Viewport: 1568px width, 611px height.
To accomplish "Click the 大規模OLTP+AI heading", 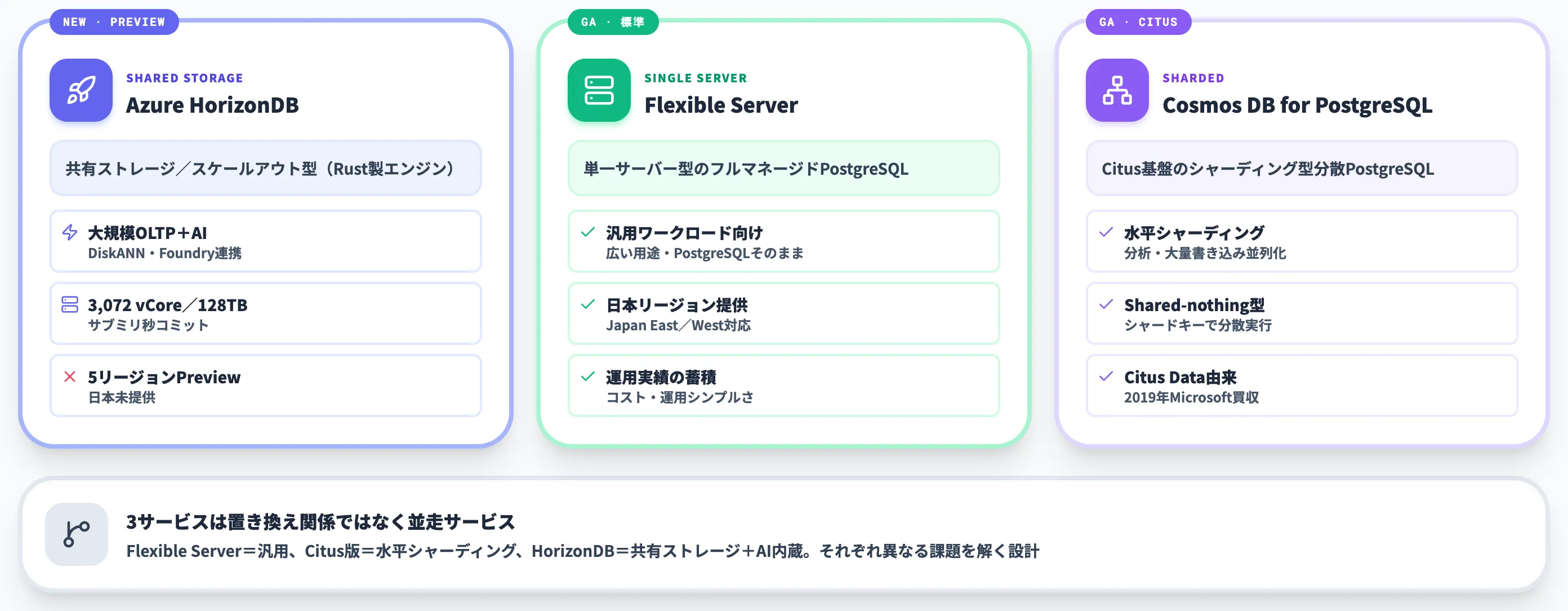I will [x=148, y=233].
